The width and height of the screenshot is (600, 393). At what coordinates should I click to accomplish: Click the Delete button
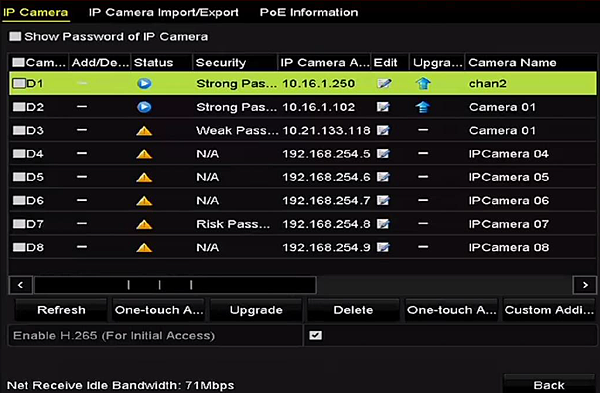pyautogui.click(x=353, y=310)
